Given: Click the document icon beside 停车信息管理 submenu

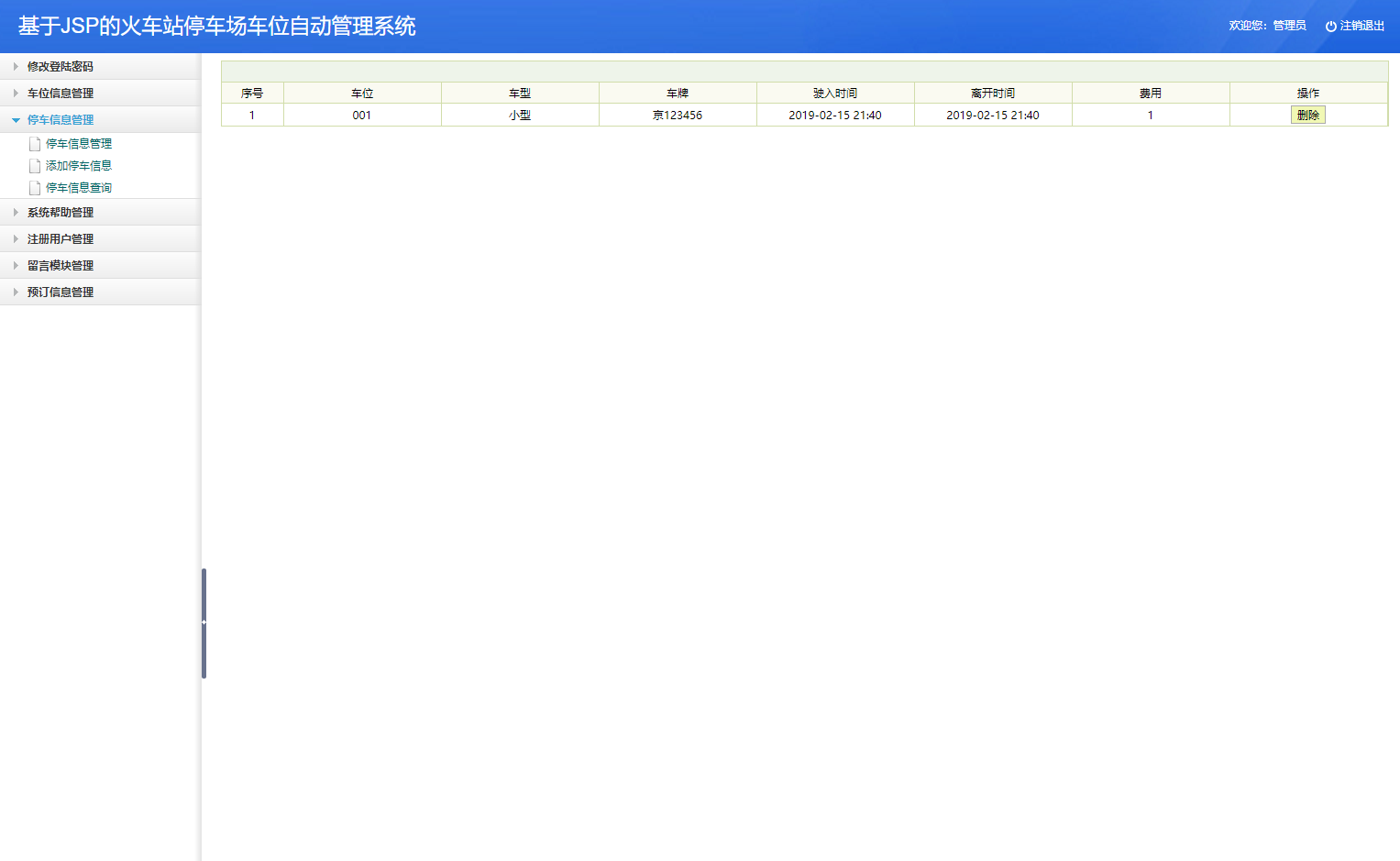Looking at the screenshot, I should point(34,143).
